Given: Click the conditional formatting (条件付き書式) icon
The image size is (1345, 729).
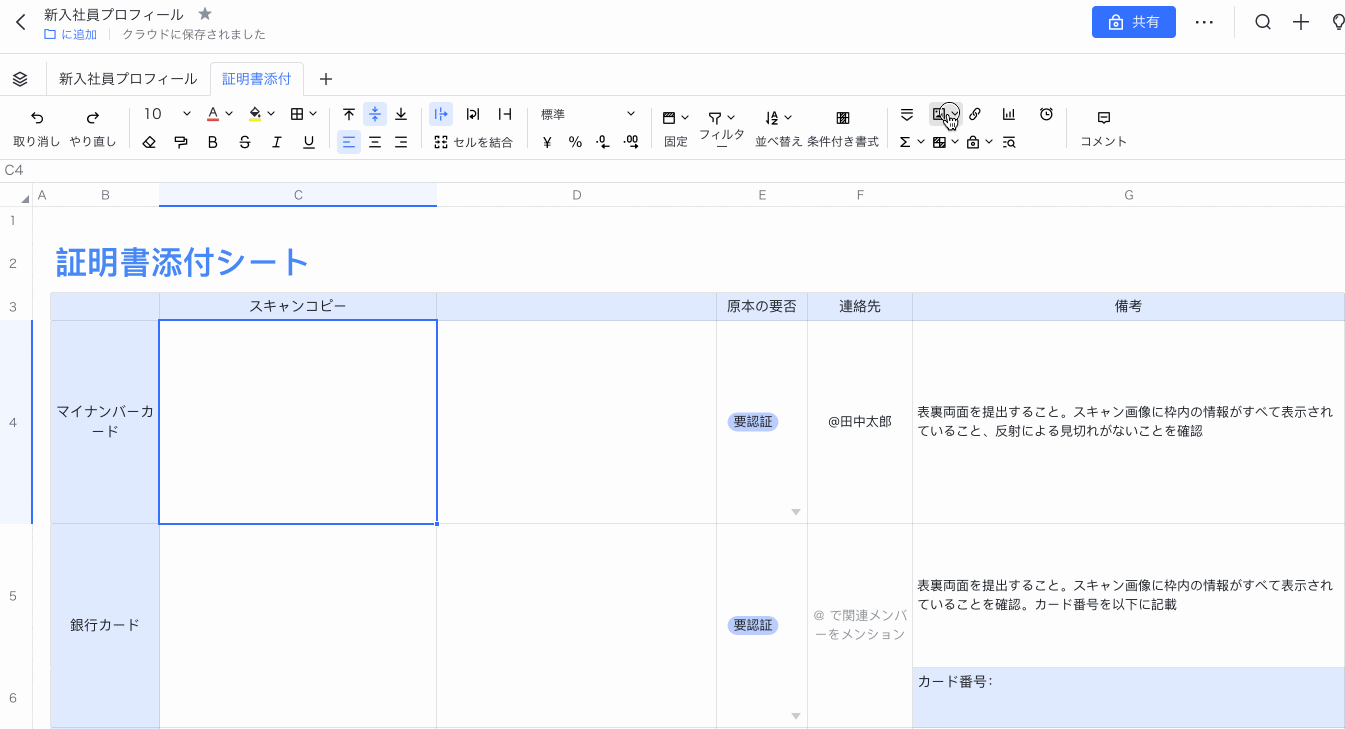Looking at the screenshot, I should [843, 117].
